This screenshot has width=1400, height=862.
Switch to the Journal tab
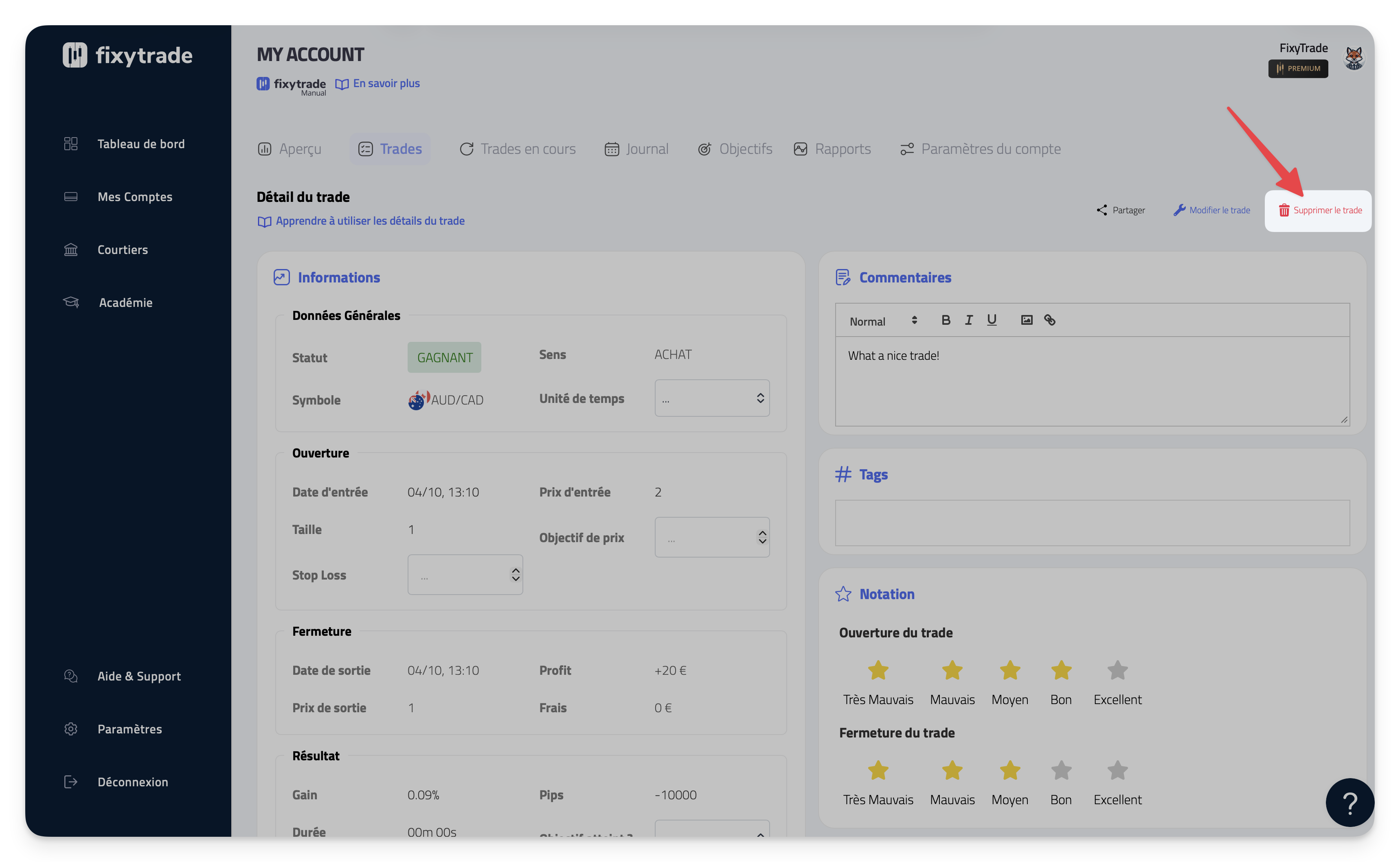pyautogui.click(x=636, y=149)
